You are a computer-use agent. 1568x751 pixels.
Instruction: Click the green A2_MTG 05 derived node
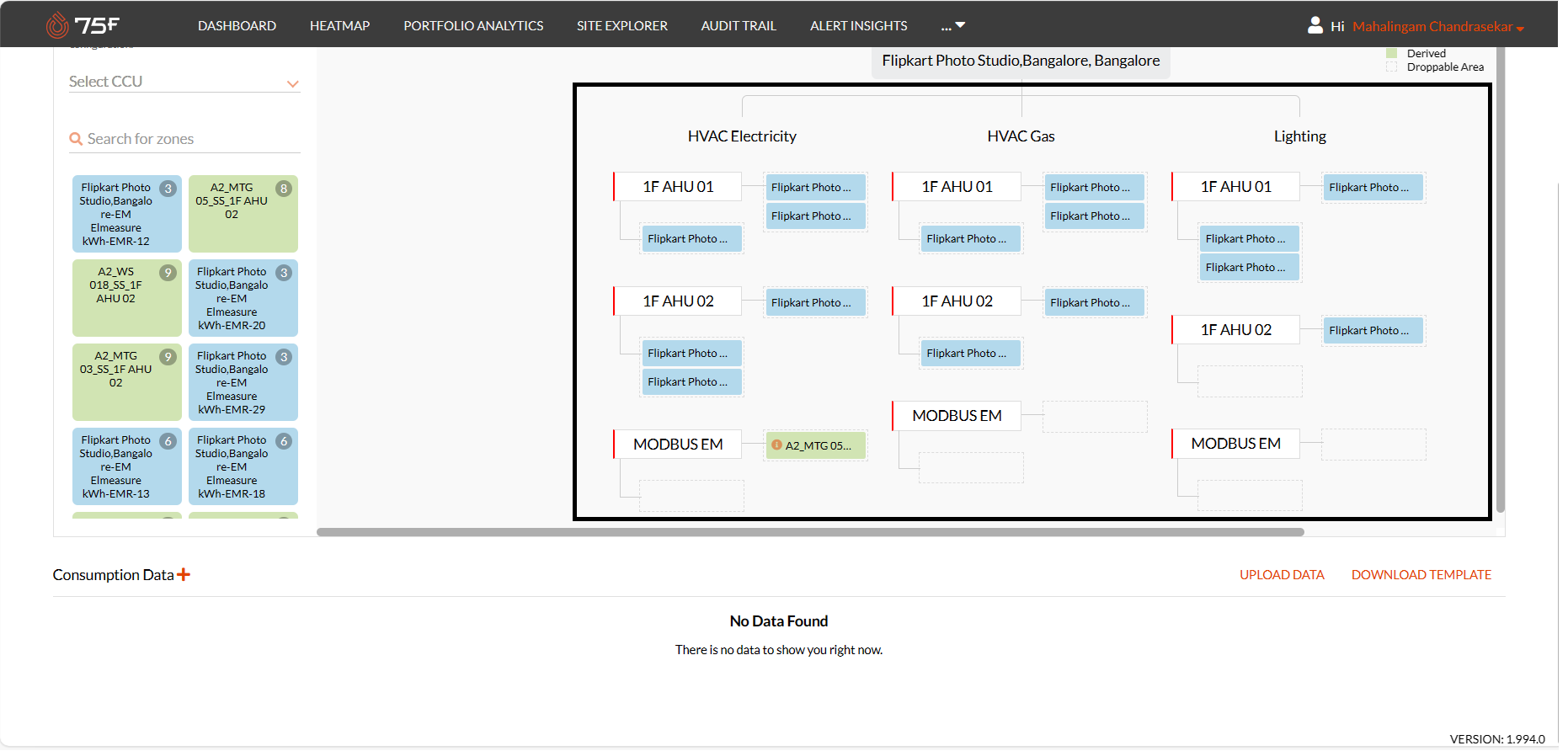(816, 445)
